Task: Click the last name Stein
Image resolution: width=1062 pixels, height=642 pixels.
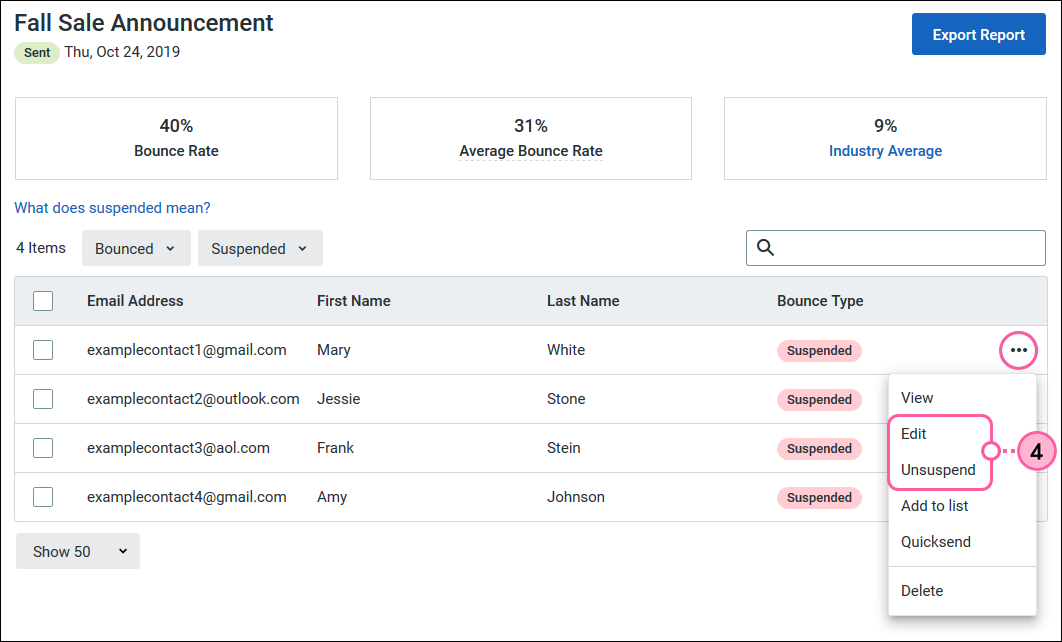Action: tap(564, 448)
